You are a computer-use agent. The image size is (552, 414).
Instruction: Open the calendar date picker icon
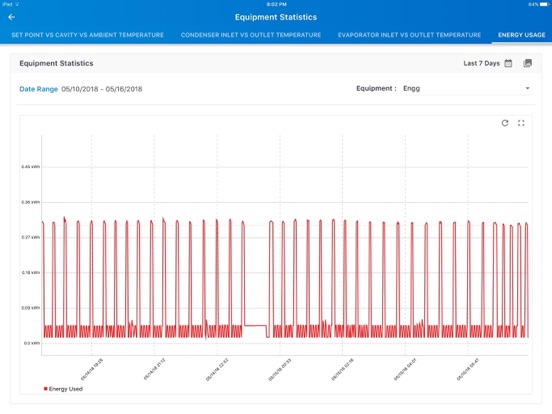coord(508,63)
